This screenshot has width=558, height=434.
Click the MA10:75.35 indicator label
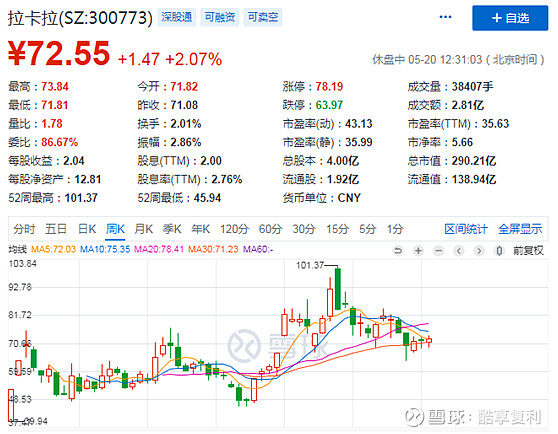pyautogui.click(x=105, y=249)
